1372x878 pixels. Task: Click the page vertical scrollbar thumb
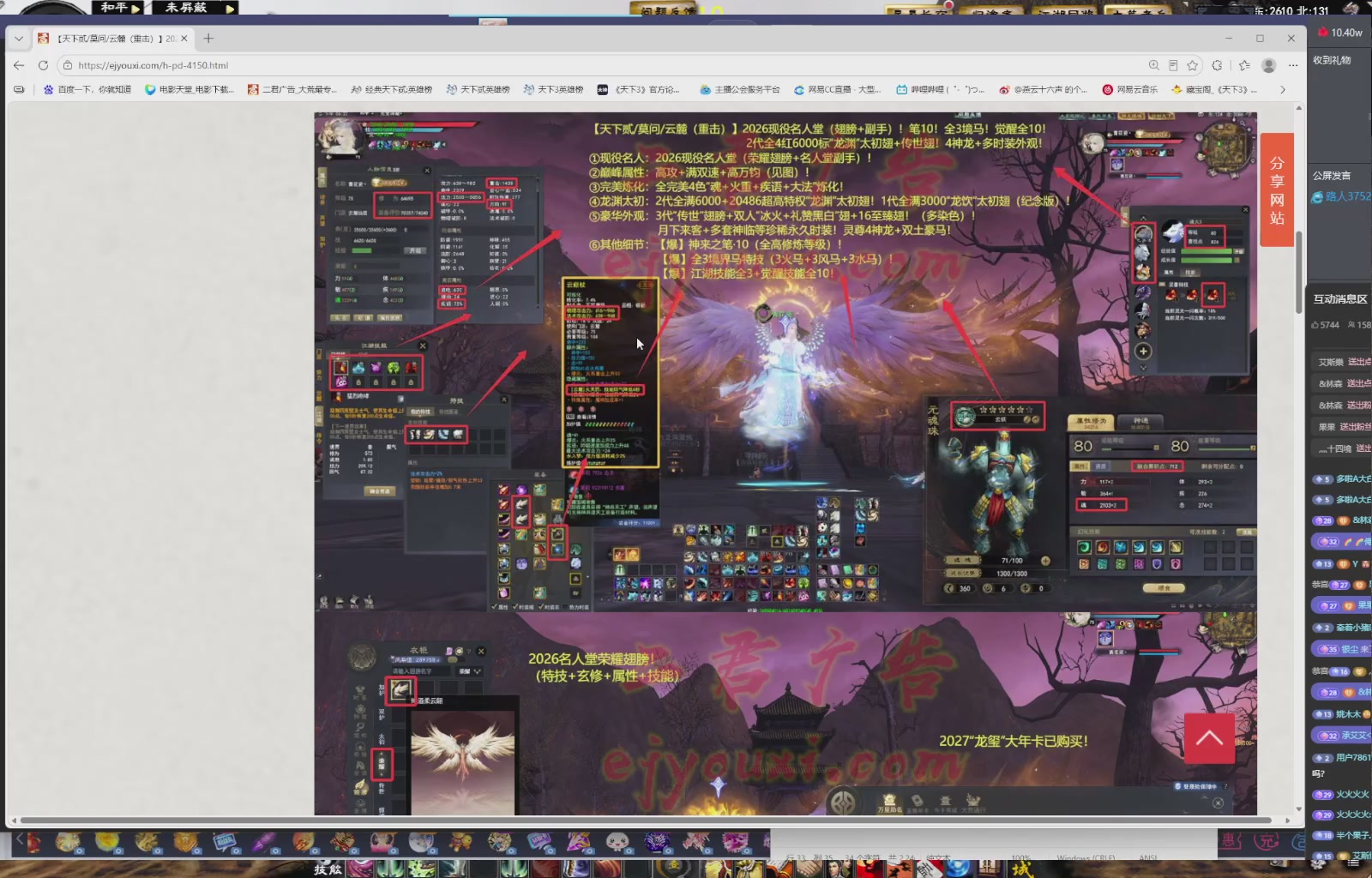pos(1298,273)
